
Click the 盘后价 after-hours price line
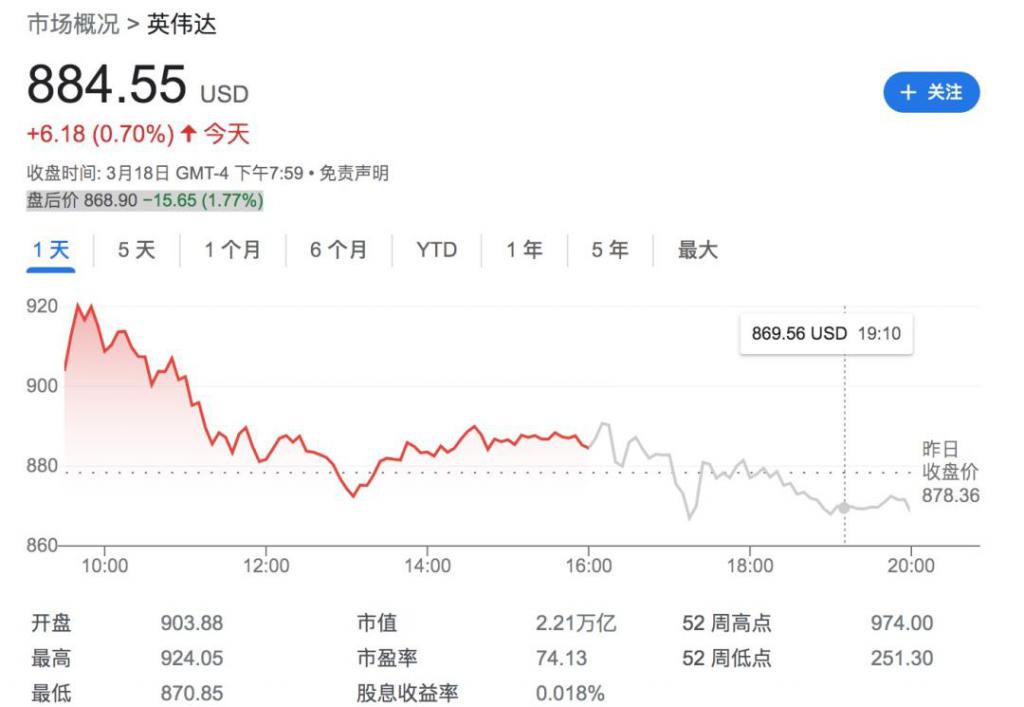coord(145,200)
